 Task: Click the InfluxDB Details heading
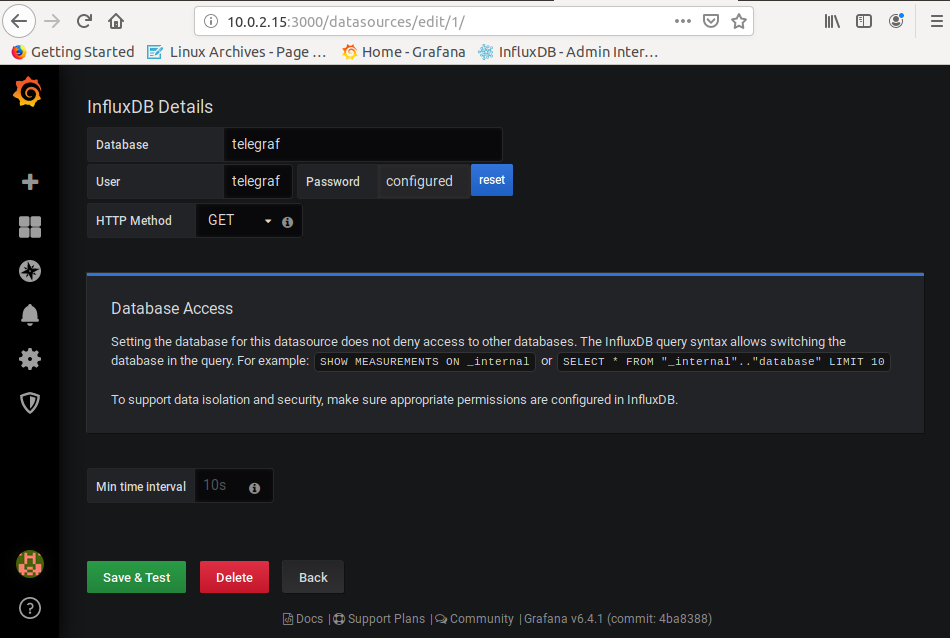pos(150,107)
